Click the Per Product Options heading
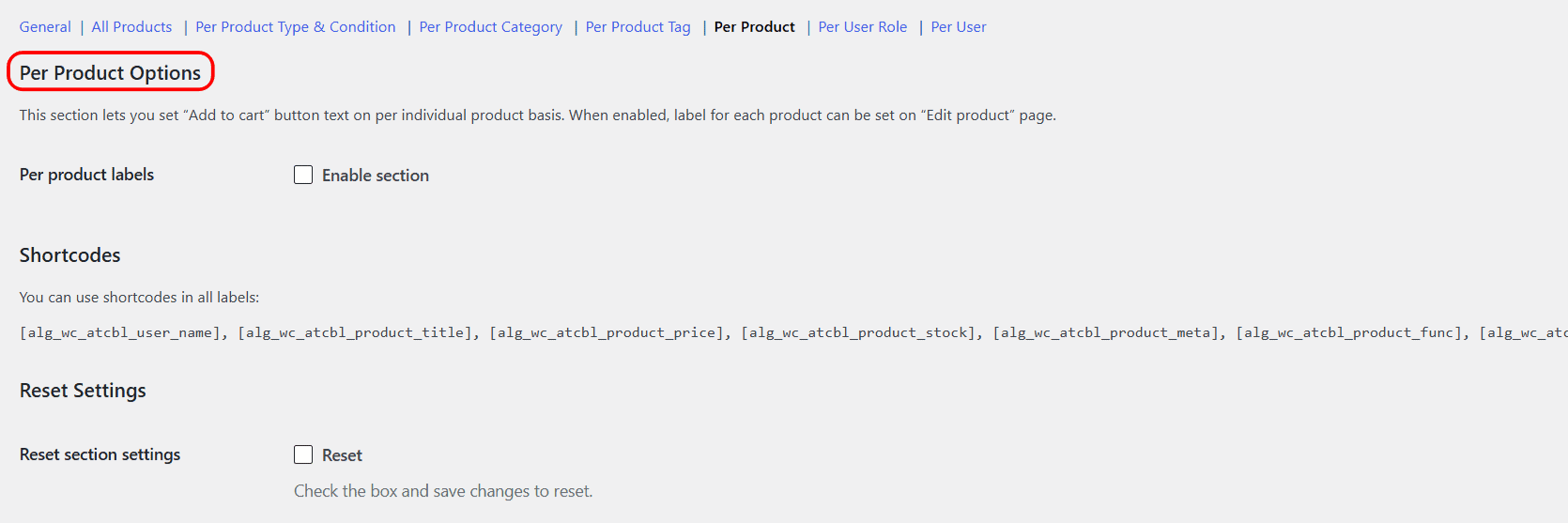 (x=110, y=73)
